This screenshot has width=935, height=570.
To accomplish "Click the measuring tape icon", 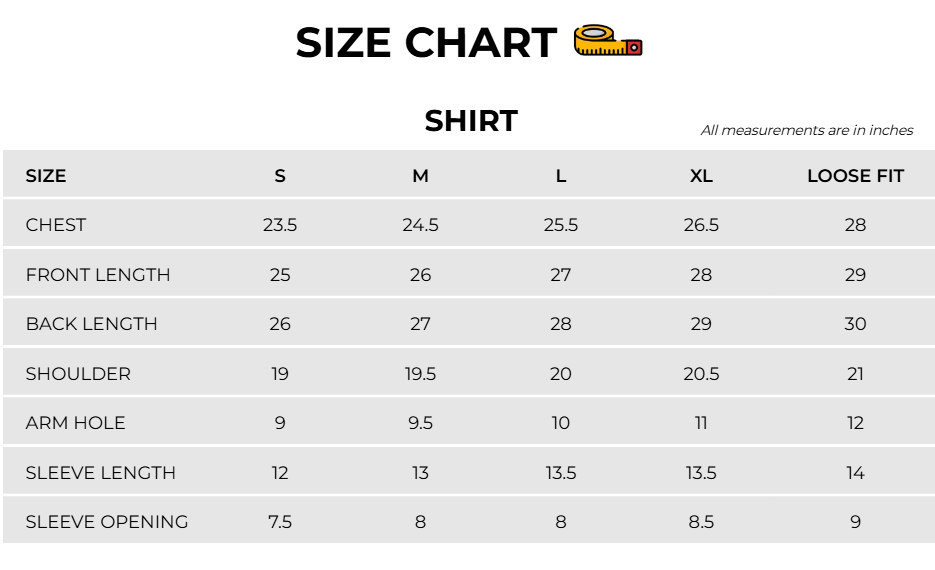I will pyautogui.click(x=608, y=41).
